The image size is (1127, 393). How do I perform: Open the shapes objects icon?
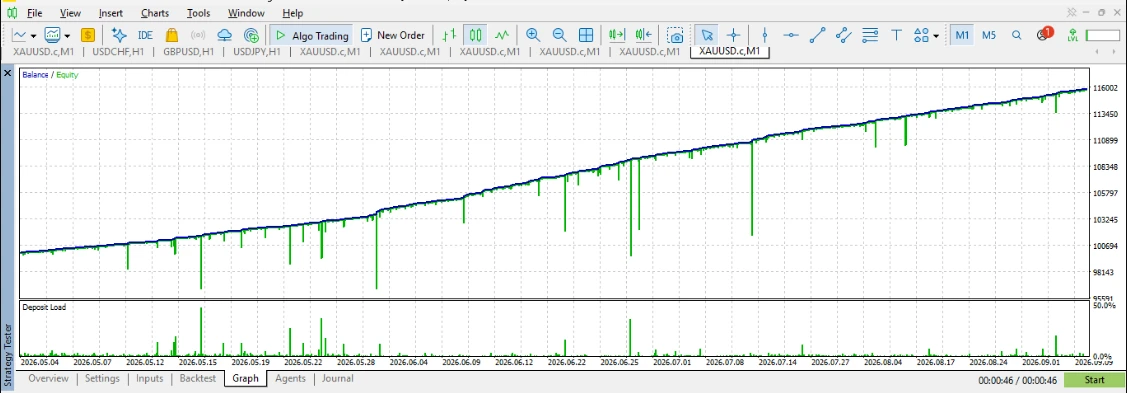(x=921, y=34)
